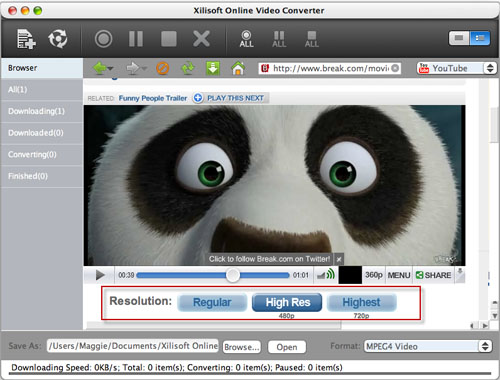Select the All(1) sidebar tab
This screenshot has width=500, height=380.
(42, 89)
